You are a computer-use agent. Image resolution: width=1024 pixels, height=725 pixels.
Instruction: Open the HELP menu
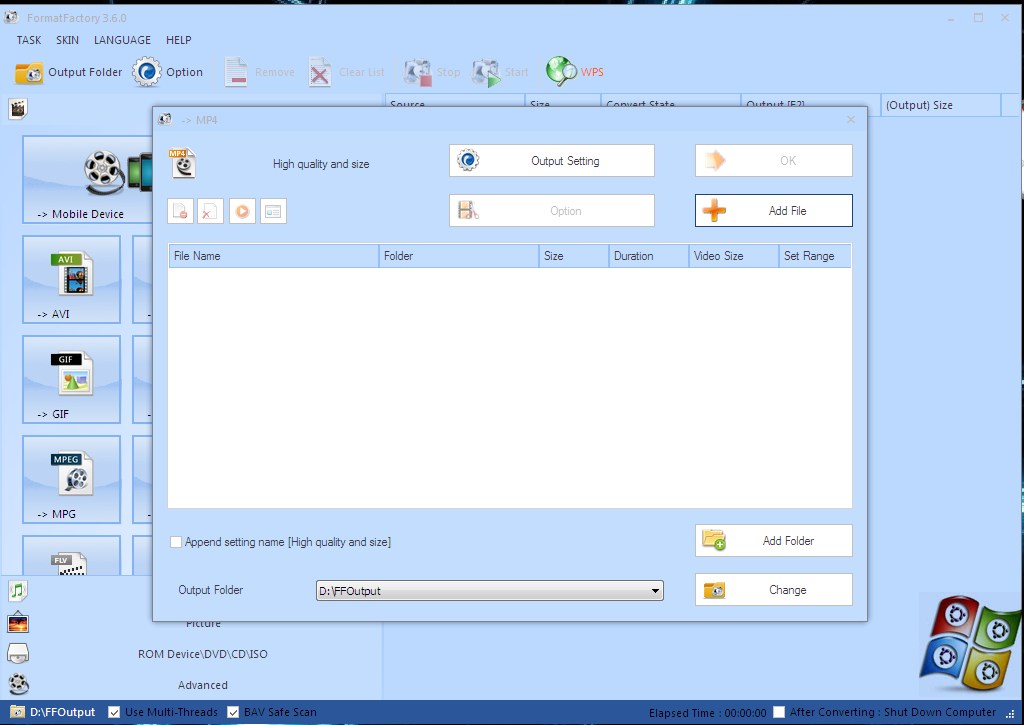coord(178,40)
